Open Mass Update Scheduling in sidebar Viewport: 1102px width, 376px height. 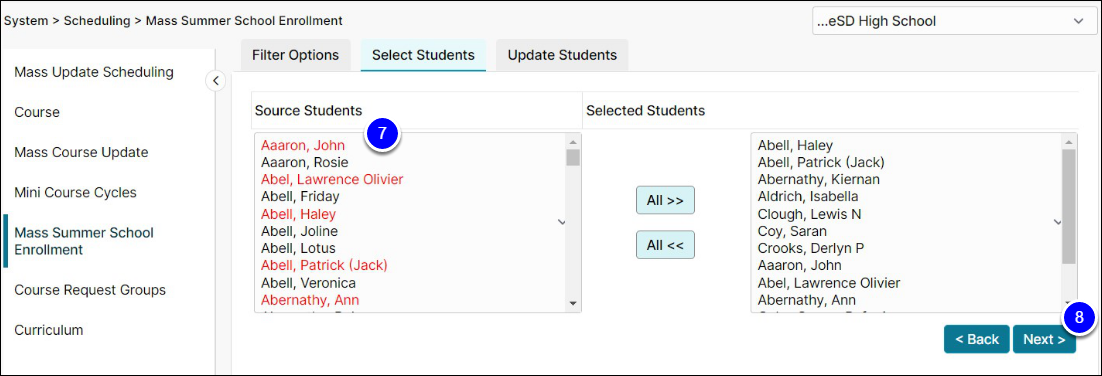94,72
